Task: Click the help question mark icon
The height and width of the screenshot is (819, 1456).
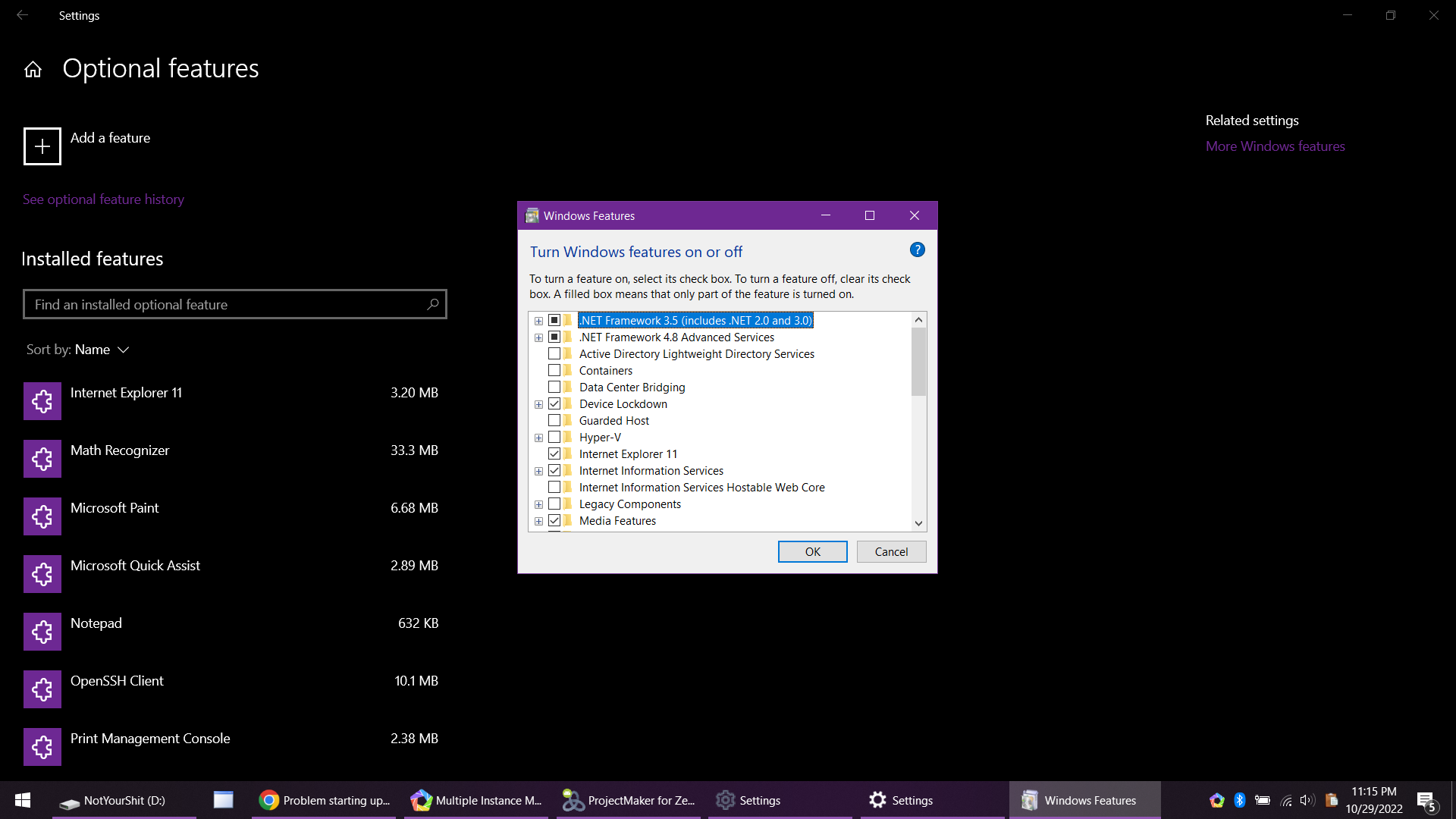Action: (x=917, y=250)
